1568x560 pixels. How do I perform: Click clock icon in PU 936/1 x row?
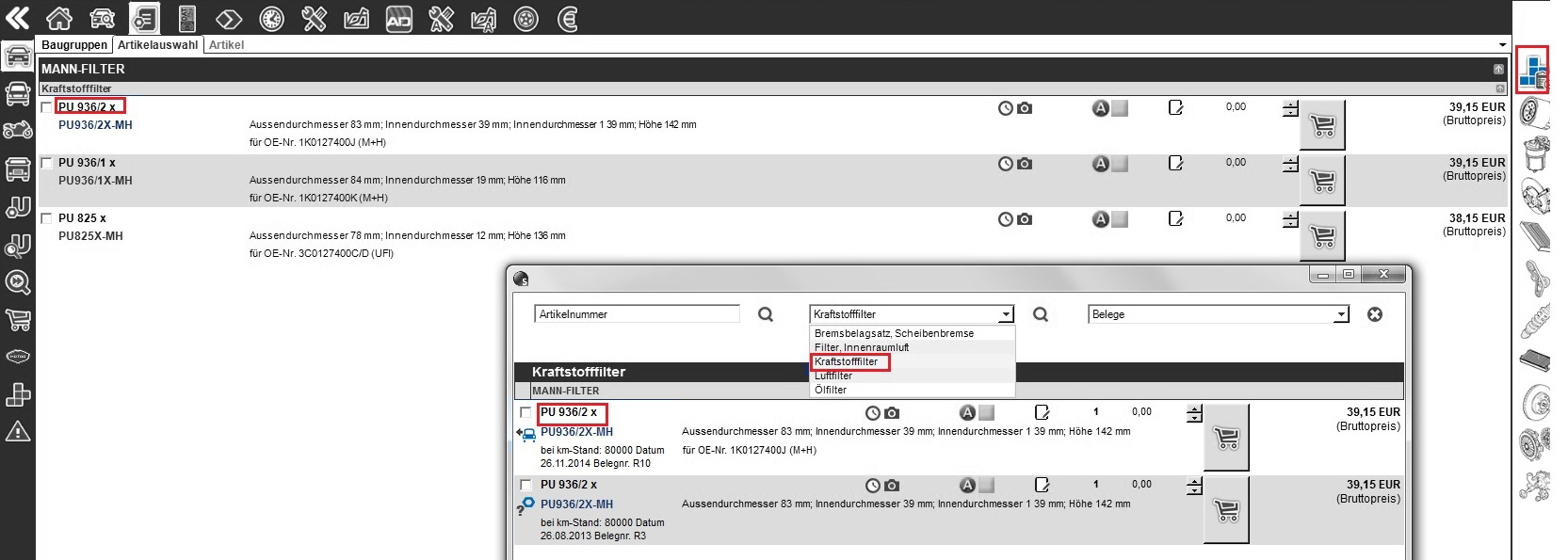1006,164
